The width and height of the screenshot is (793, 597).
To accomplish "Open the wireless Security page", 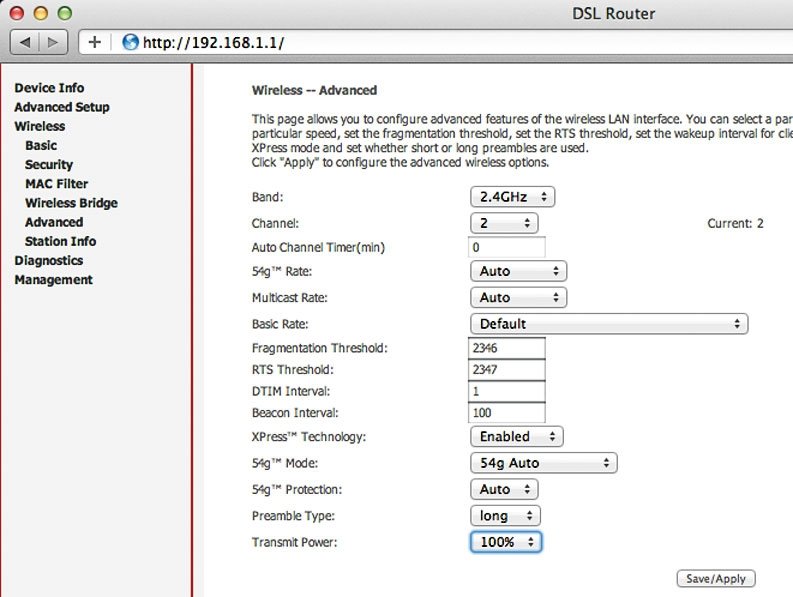I will click(x=49, y=164).
